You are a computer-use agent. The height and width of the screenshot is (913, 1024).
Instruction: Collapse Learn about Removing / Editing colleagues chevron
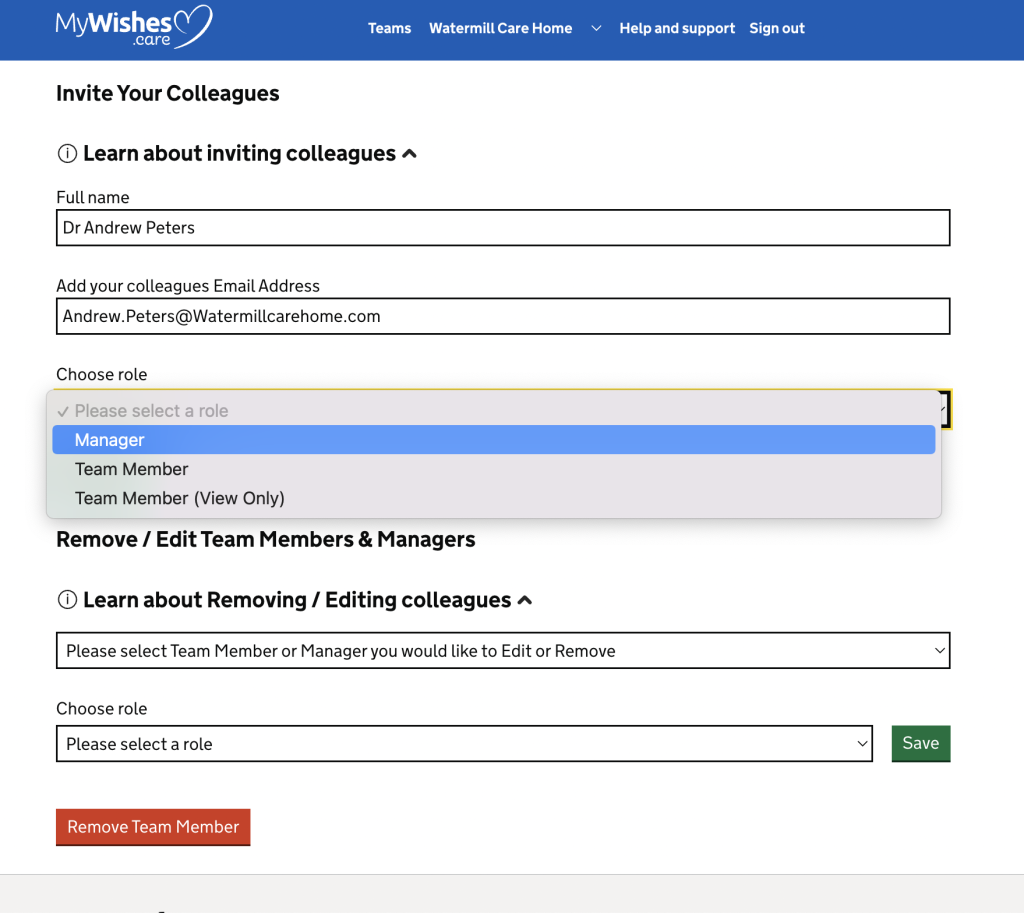pyautogui.click(x=525, y=601)
